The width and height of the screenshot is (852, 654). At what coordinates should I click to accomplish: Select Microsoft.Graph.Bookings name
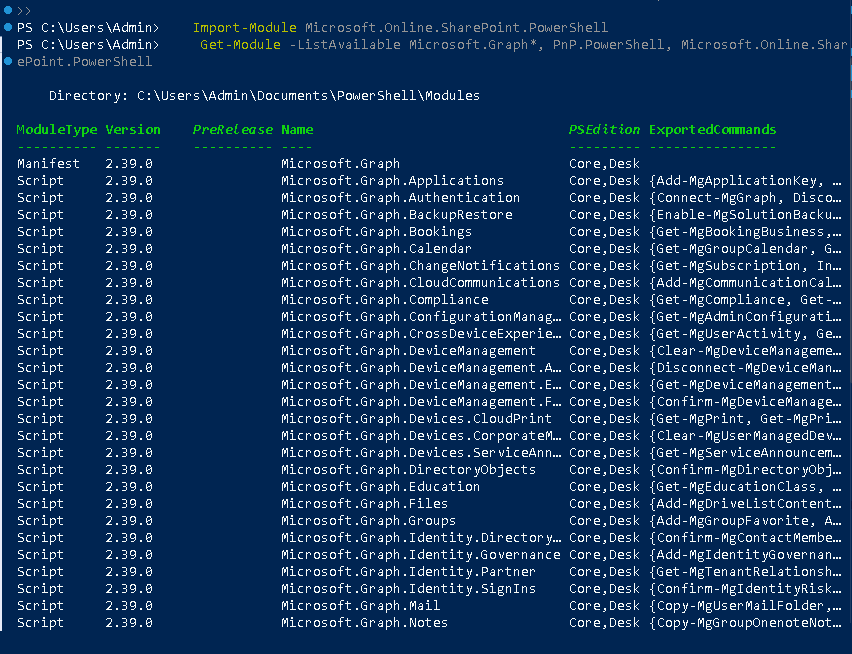(x=377, y=232)
